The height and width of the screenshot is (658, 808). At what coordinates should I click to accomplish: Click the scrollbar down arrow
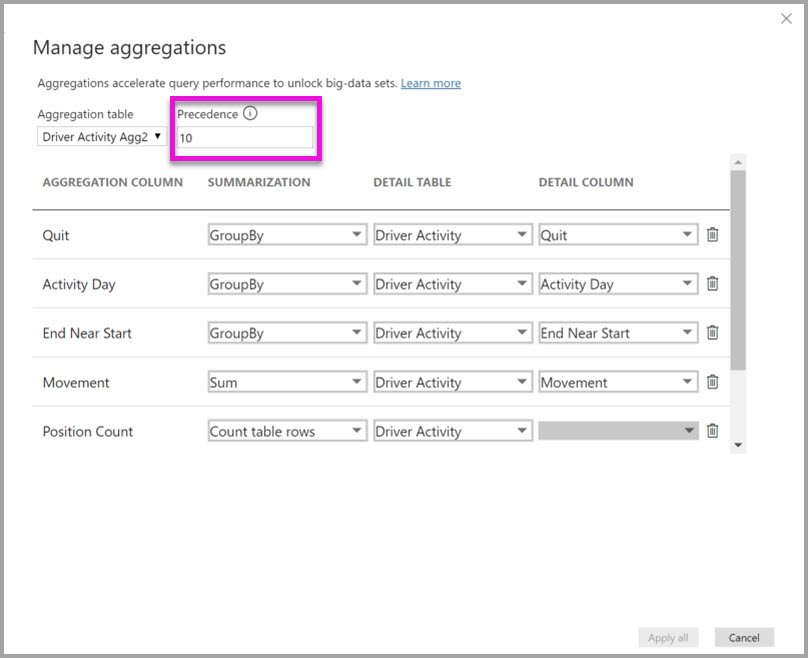pos(738,444)
